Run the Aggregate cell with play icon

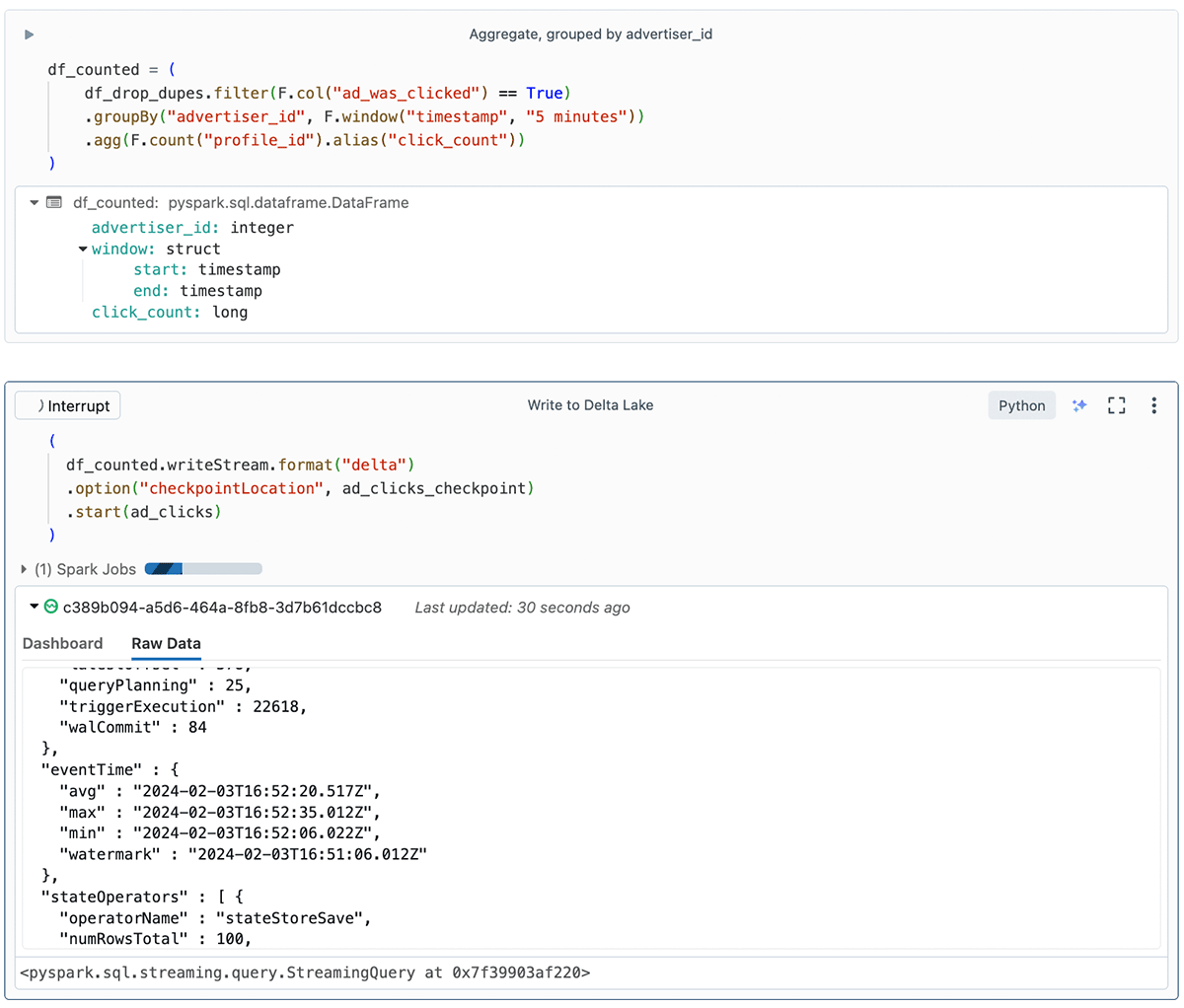(29, 35)
